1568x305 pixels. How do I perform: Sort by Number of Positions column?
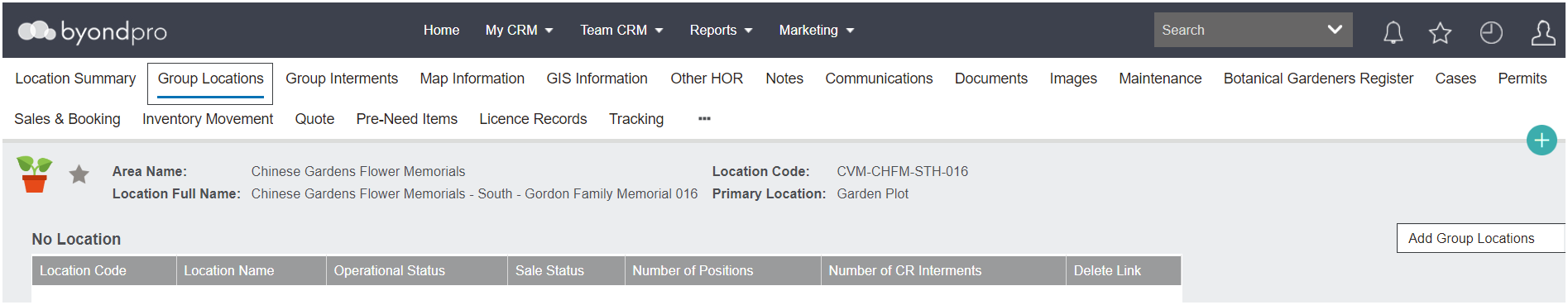click(723, 271)
